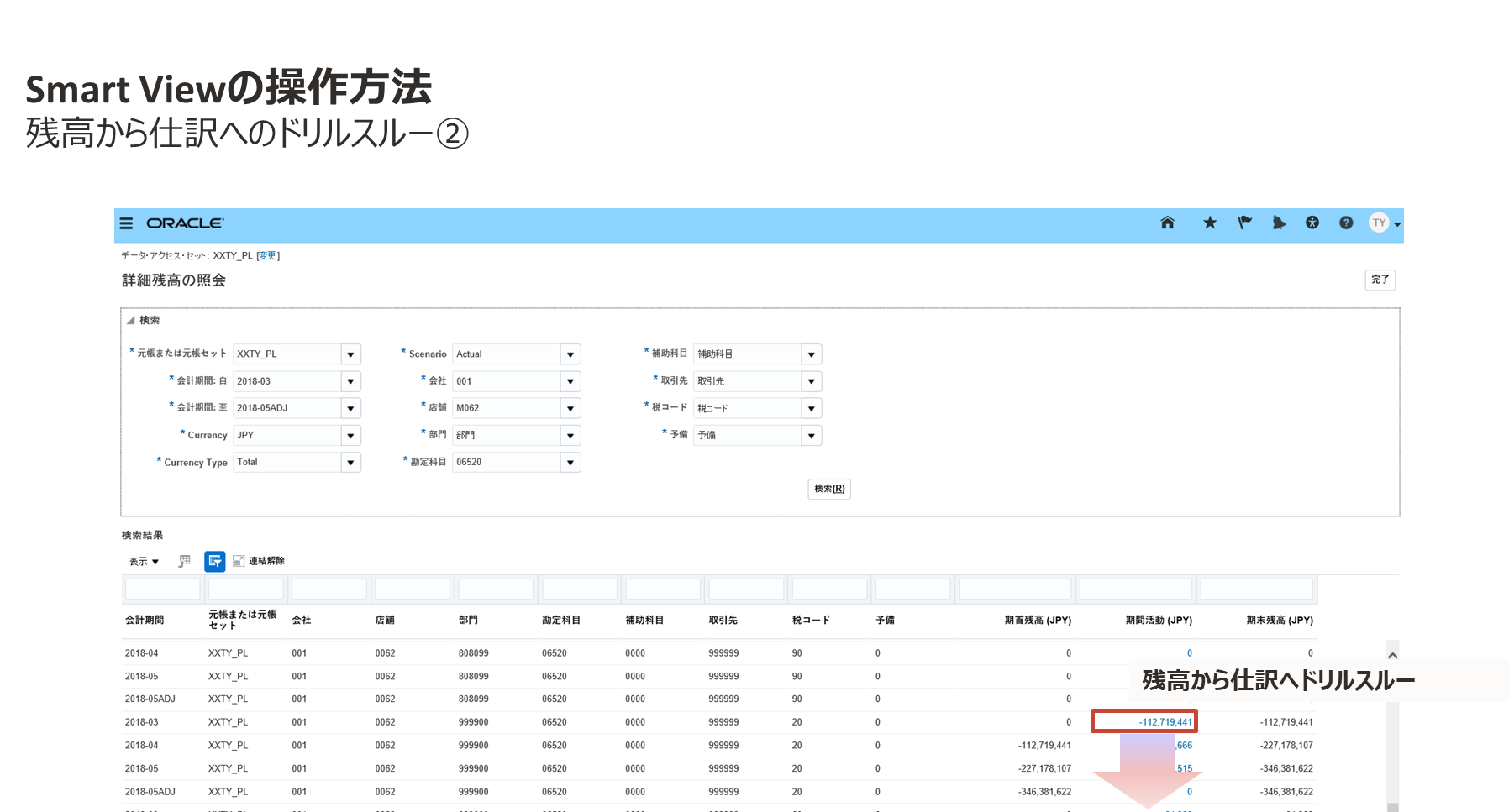Open the 会計期間: 自 dropdown

[x=351, y=381]
